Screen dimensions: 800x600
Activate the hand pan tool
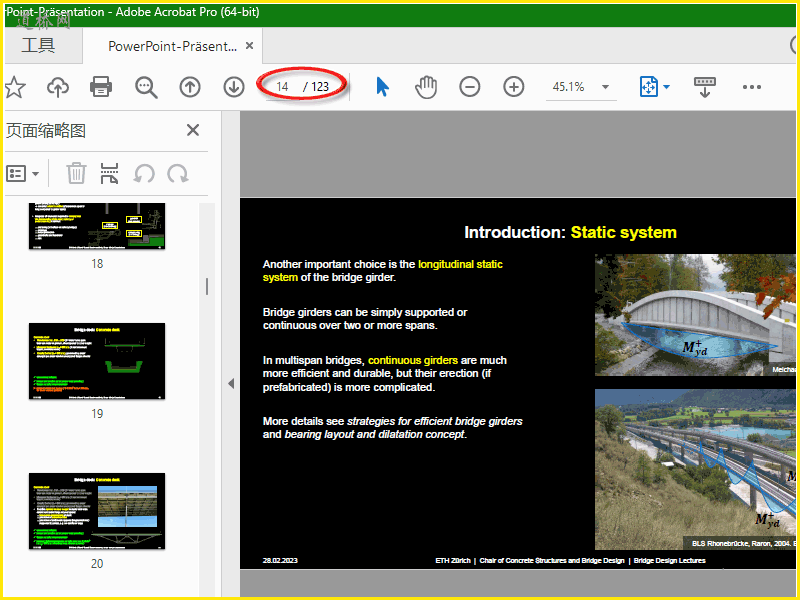click(x=426, y=87)
